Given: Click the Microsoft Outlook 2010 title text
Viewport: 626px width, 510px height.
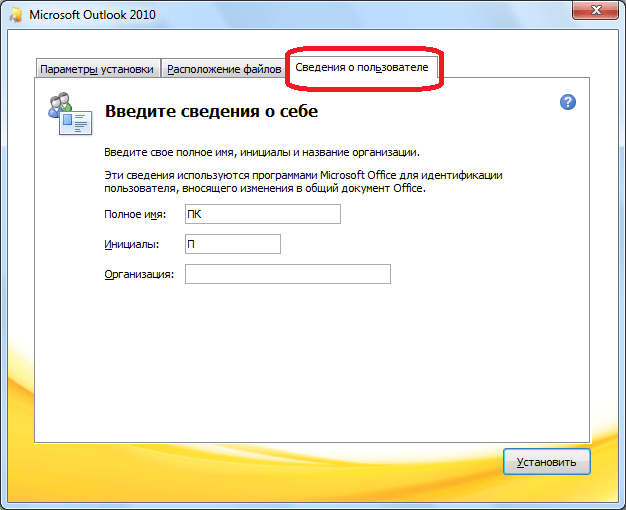Looking at the screenshot, I should click(x=92, y=15).
